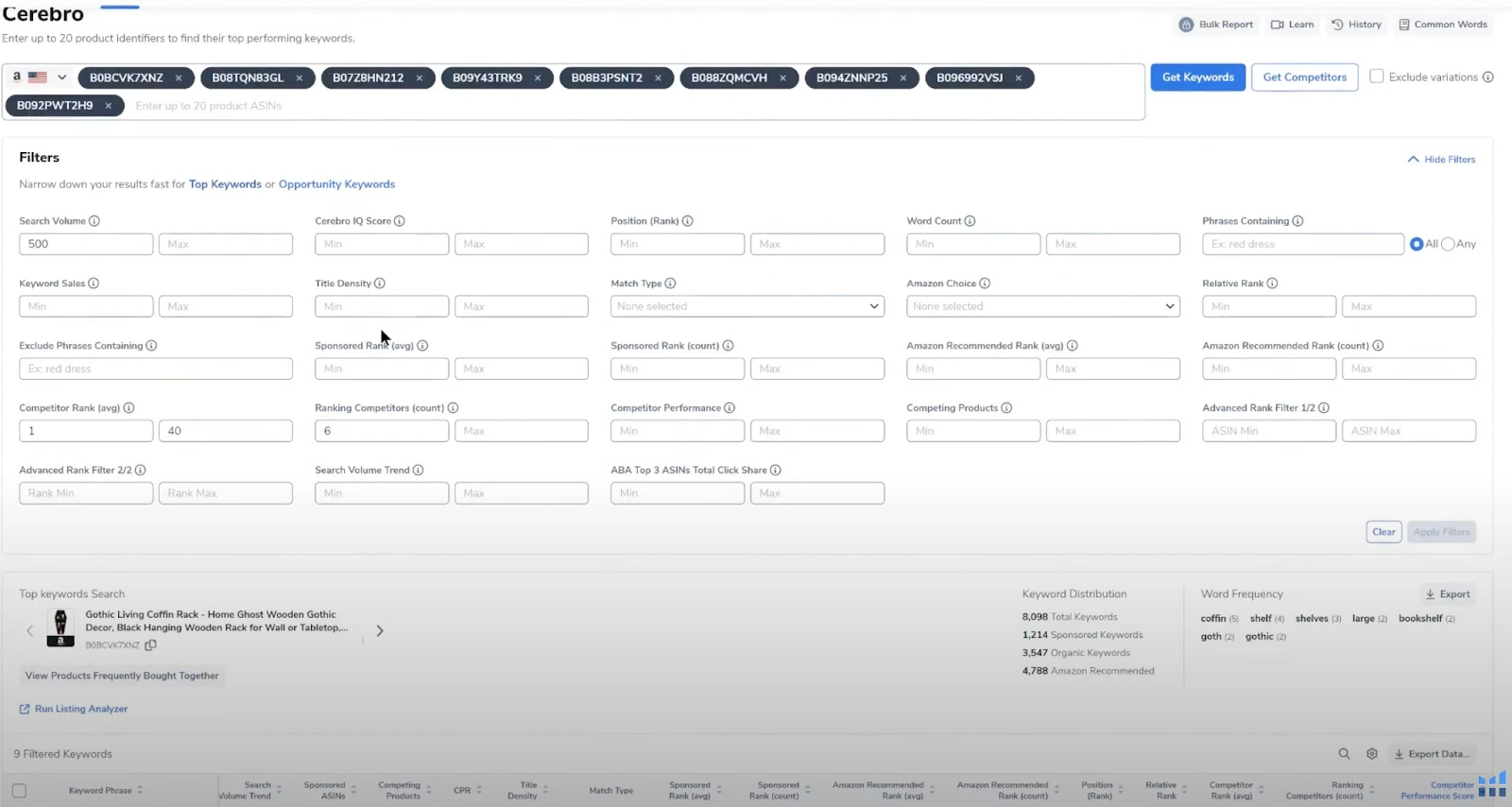1512x807 pixels.
Task: Open table settings gear icon
Action: 1371,754
